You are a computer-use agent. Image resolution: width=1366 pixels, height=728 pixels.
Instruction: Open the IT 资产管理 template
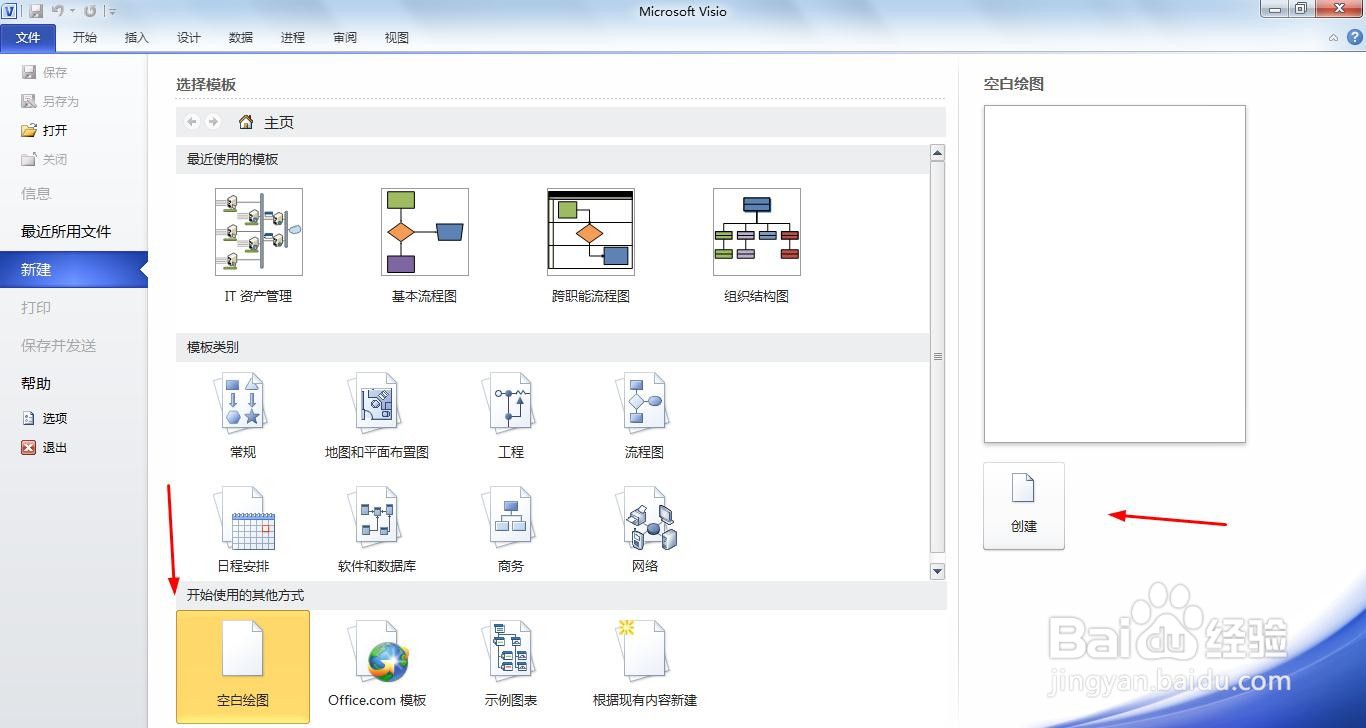tap(259, 246)
